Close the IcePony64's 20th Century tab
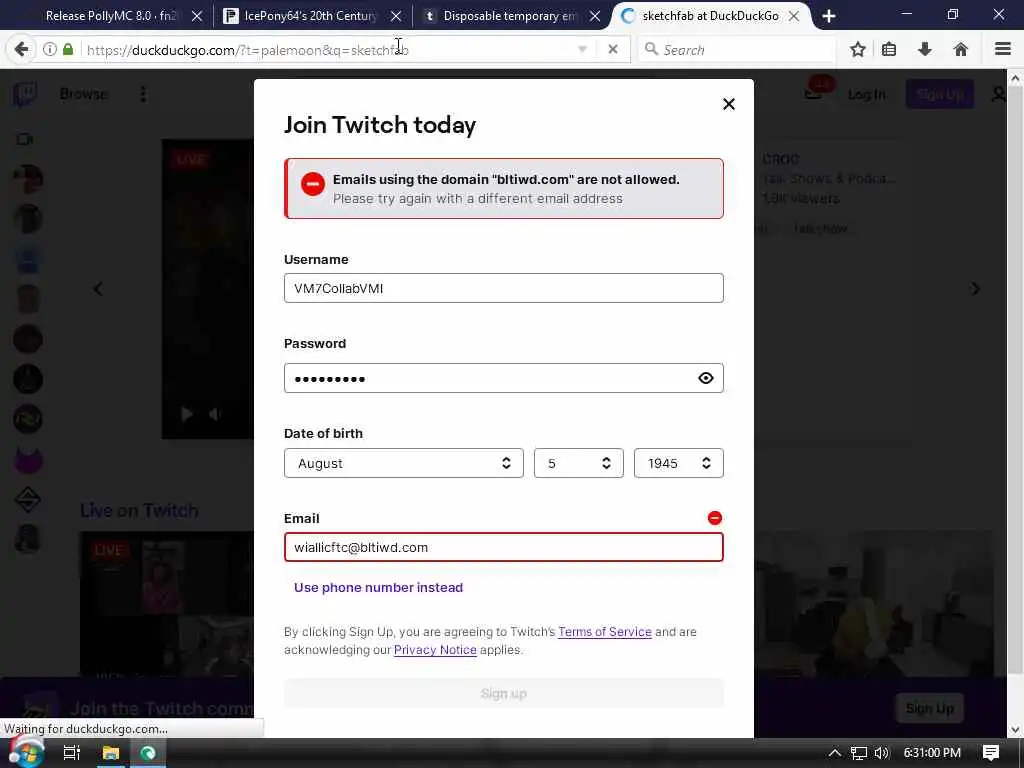The image size is (1024, 768). pyautogui.click(x=396, y=16)
